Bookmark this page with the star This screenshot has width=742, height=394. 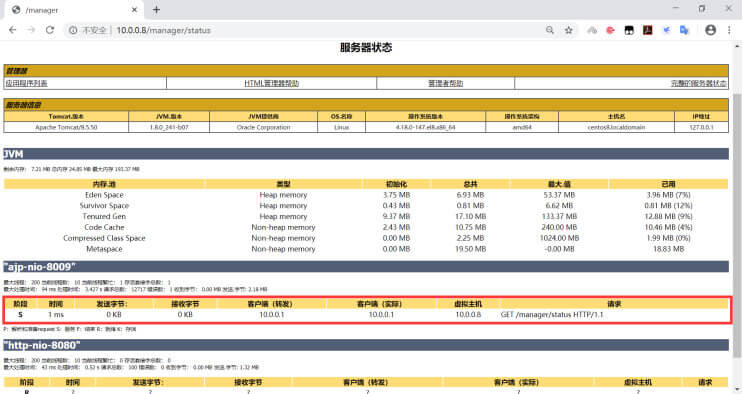(569, 30)
